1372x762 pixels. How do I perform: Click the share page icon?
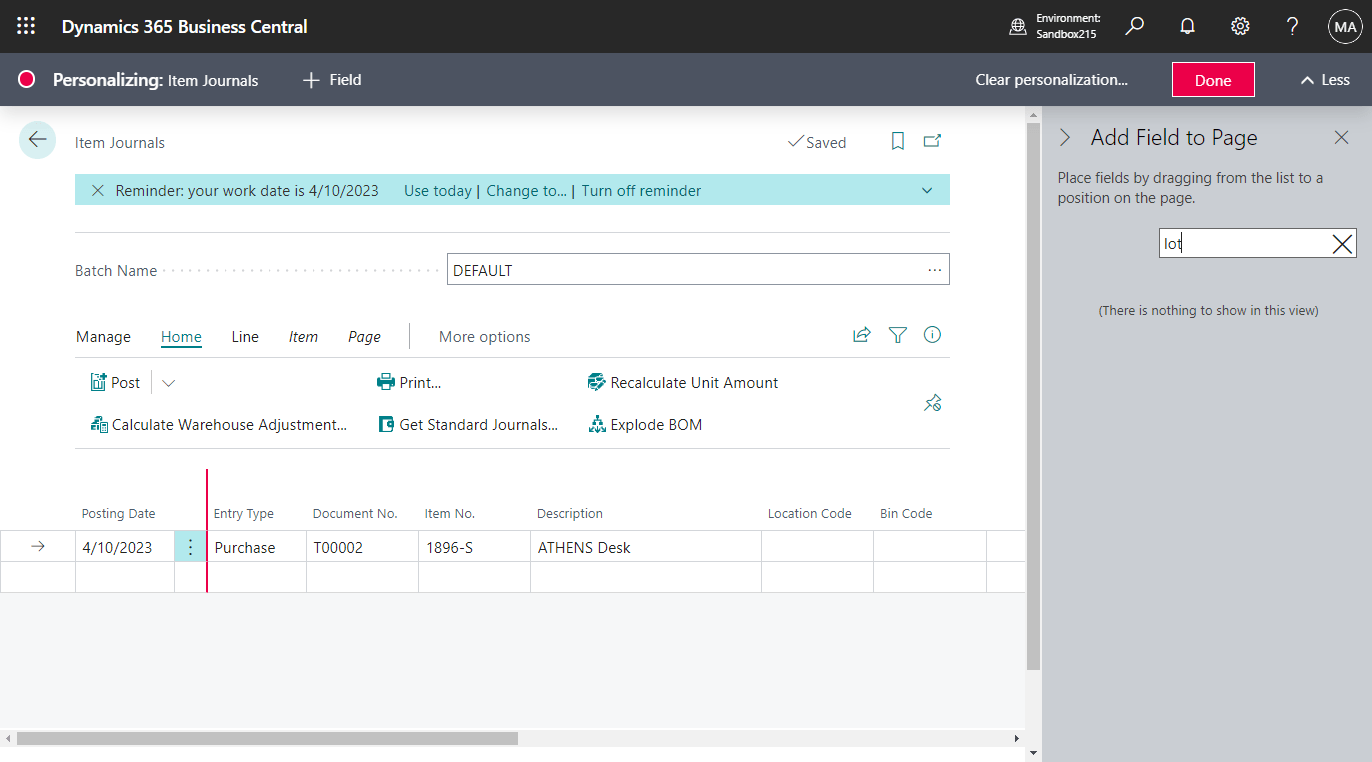pyautogui.click(x=861, y=335)
